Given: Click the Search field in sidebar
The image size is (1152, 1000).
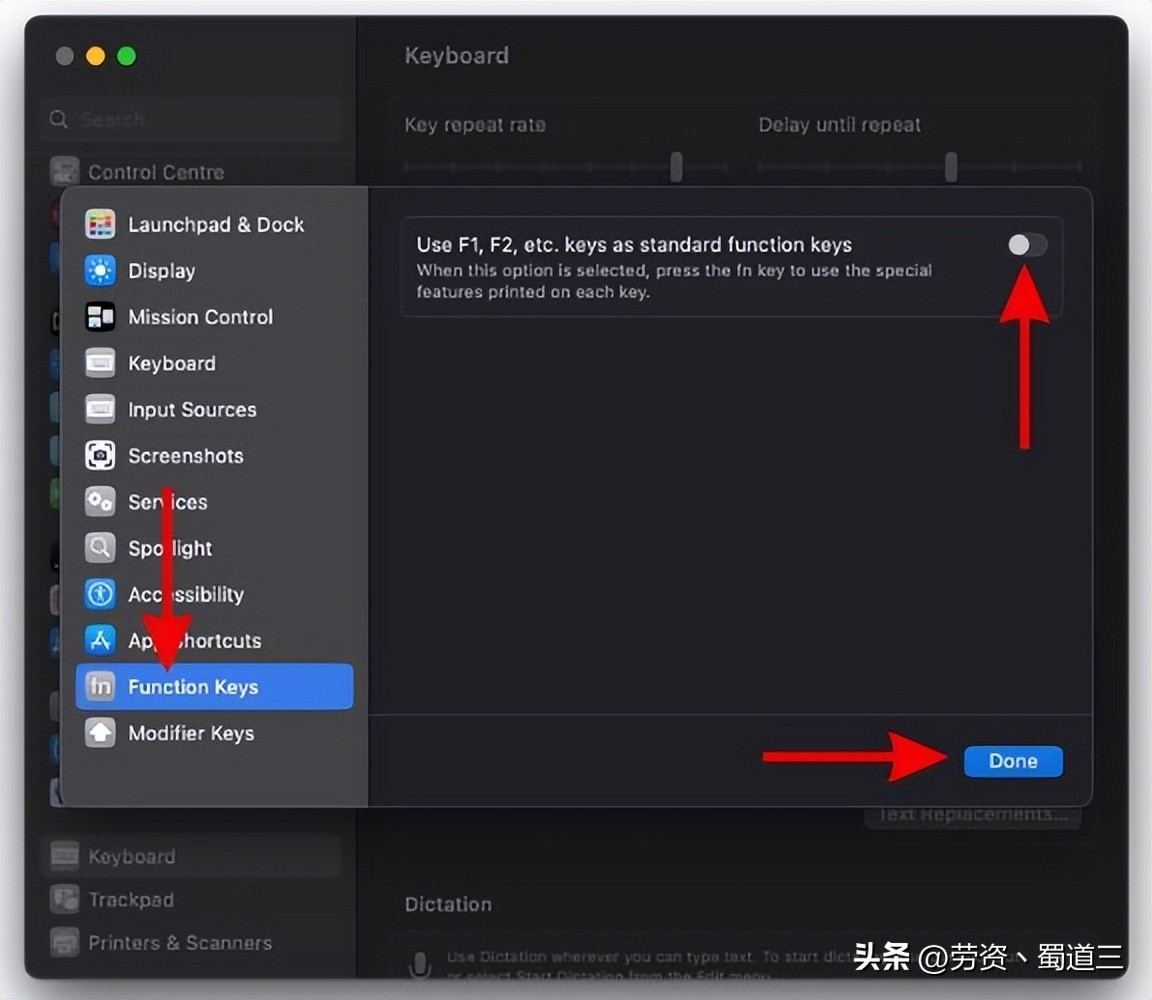Looking at the screenshot, I should (x=192, y=119).
